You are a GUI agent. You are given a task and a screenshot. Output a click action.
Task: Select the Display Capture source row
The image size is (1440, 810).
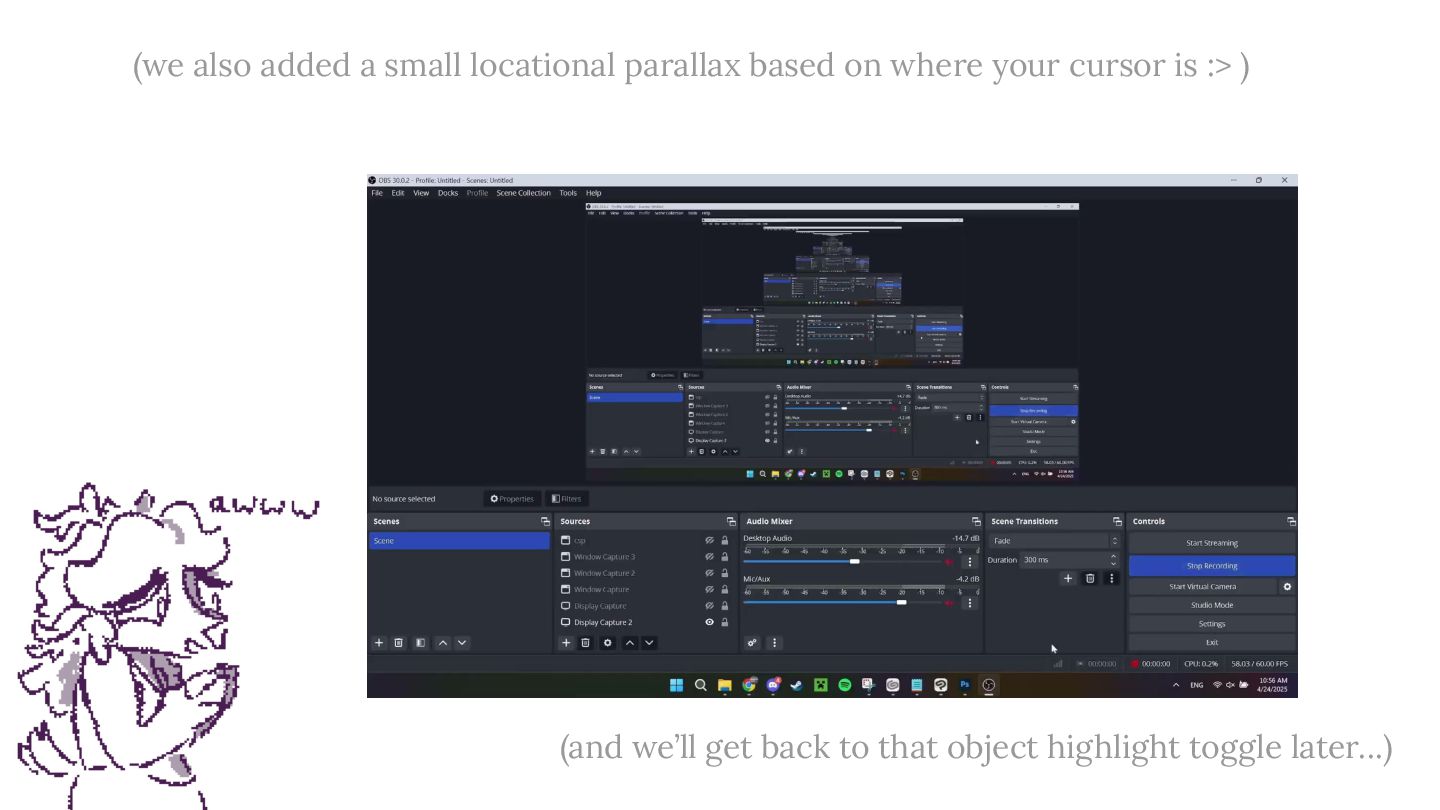[646, 606]
